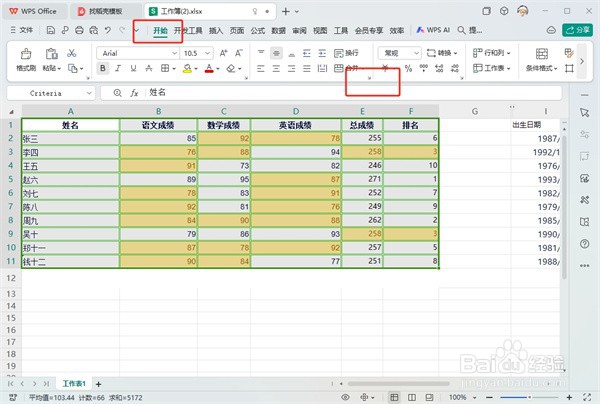Click the Save icon in quick toolbar
The height and width of the screenshot is (404, 600).
(51, 30)
